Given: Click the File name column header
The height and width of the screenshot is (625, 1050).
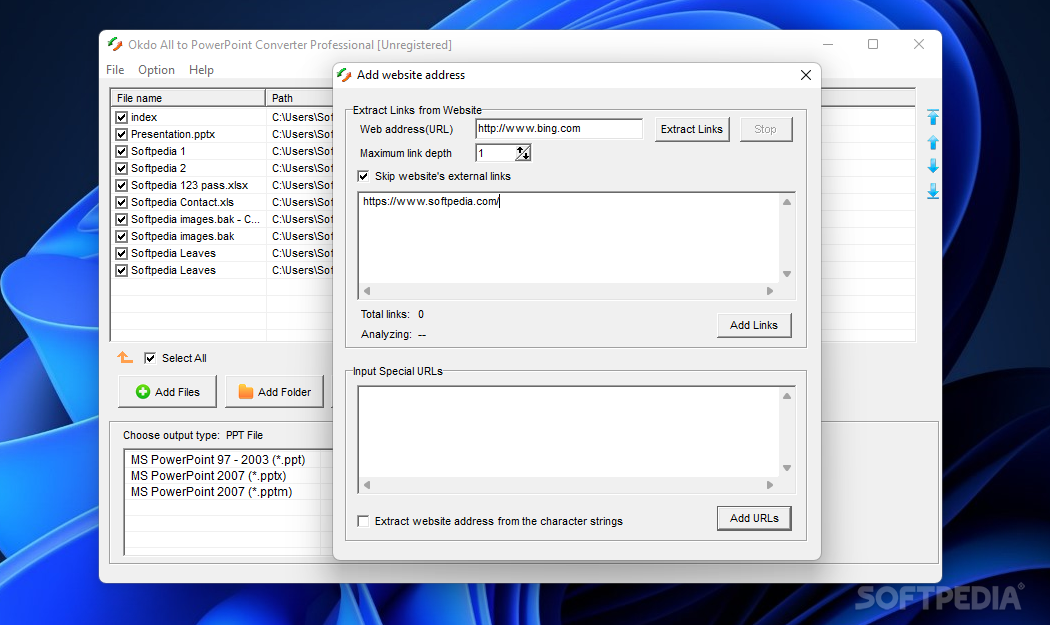Looking at the screenshot, I should [188, 98].
